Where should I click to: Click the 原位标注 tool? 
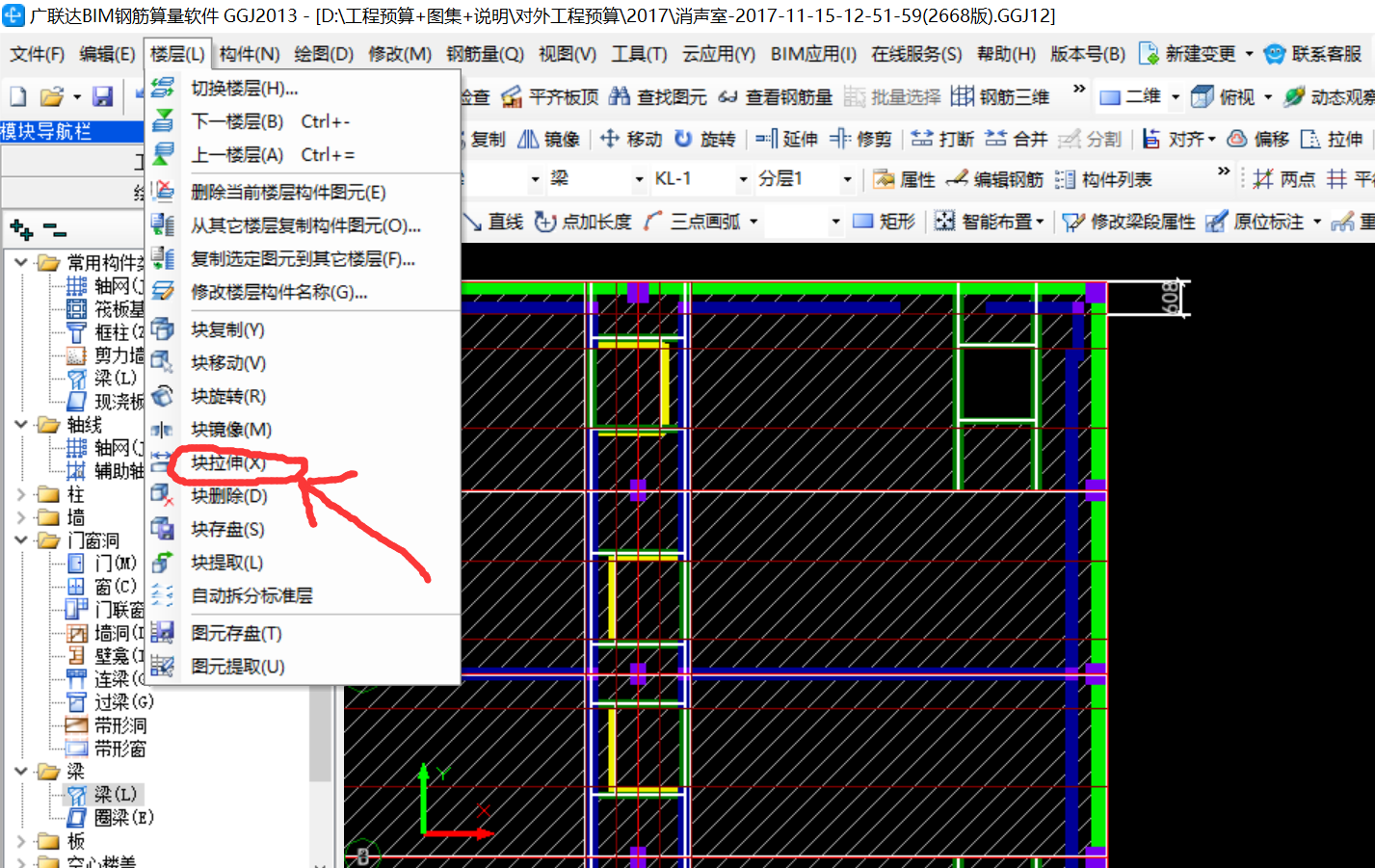(x=1256, y=222)
